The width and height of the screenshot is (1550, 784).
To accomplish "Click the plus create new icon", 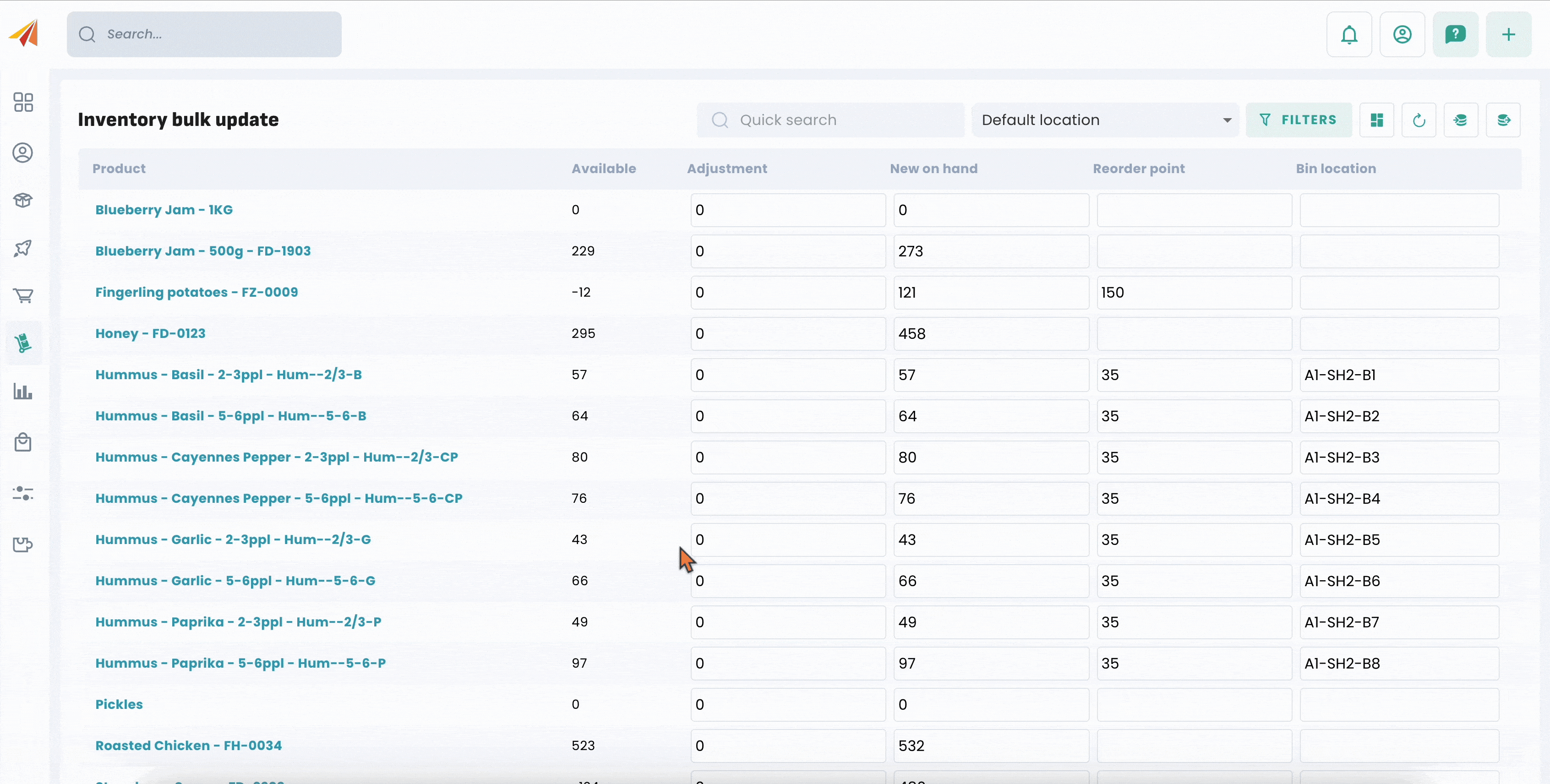I will [x=1507, y=34].
